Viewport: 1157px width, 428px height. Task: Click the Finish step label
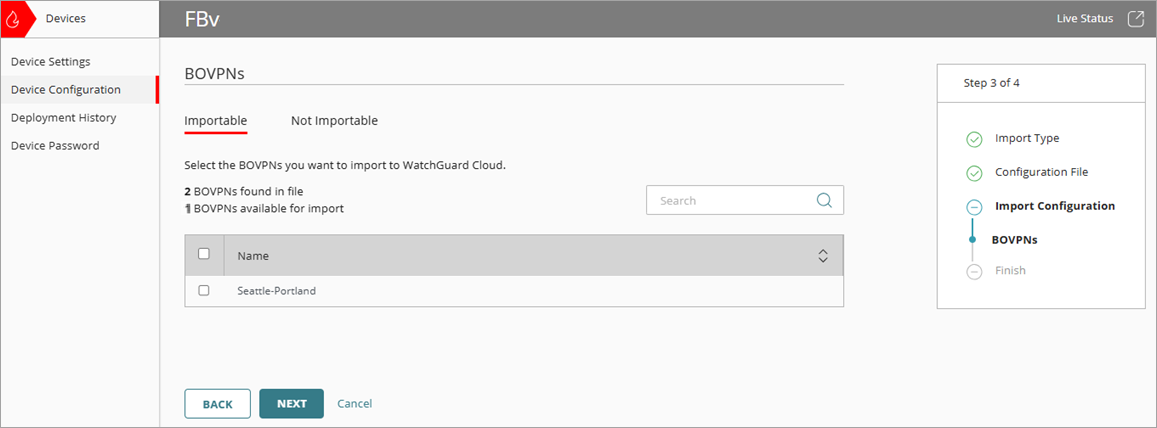1010,270
